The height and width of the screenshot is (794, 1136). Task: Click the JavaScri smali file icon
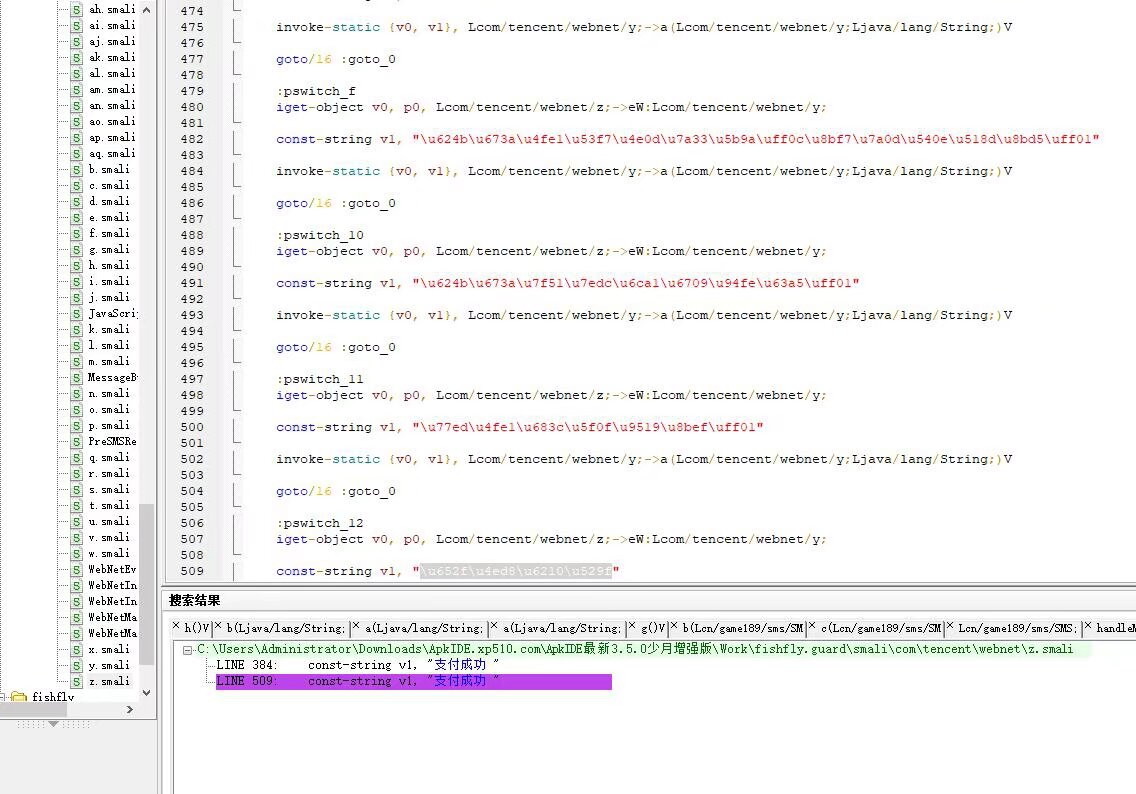tap(77, 313)
